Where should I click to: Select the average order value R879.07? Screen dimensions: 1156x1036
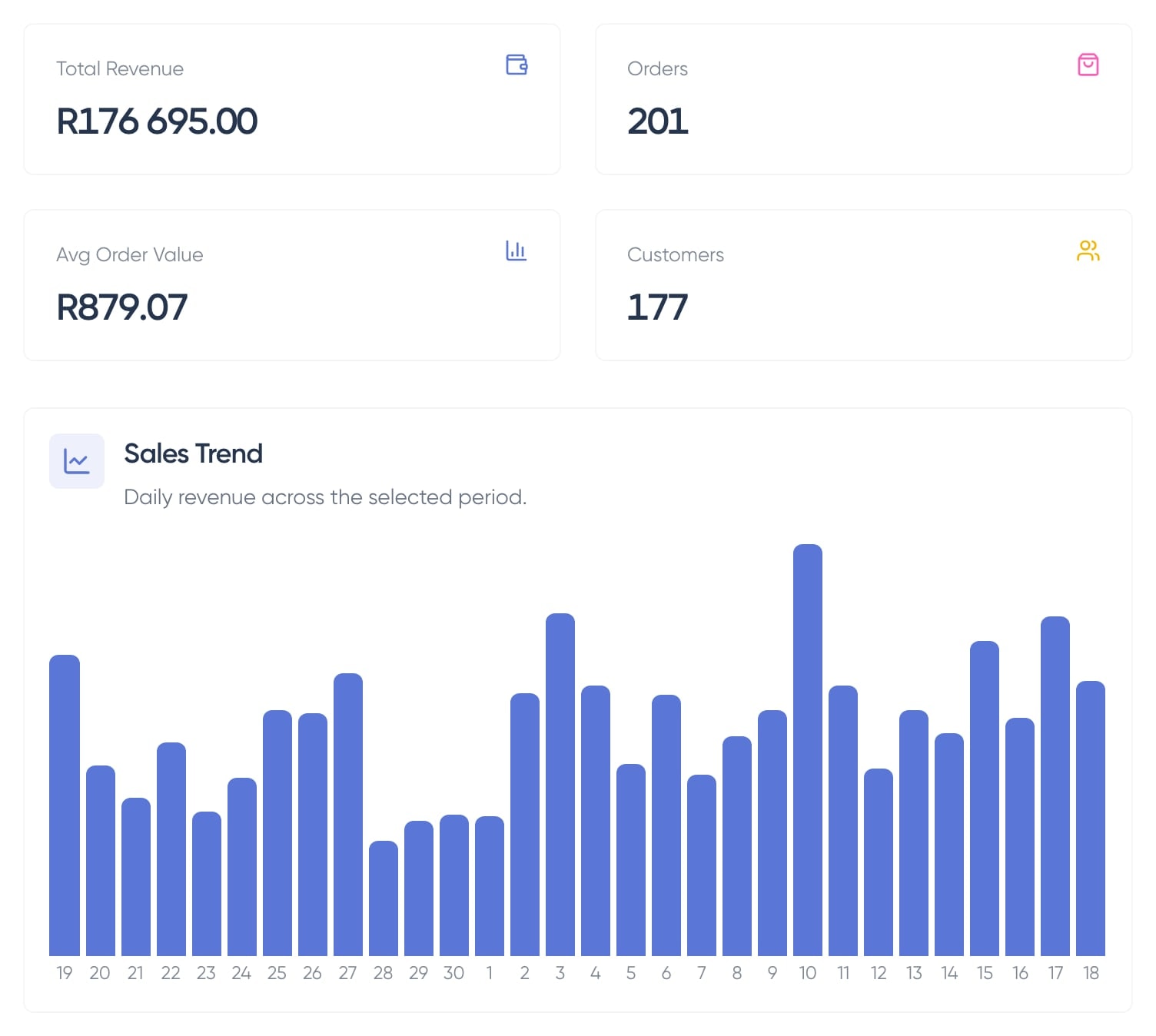(x=121, y=307)
